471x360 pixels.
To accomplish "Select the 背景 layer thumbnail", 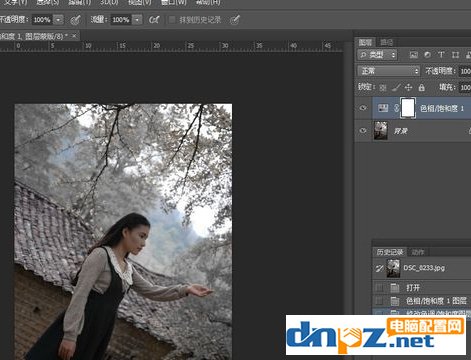I will [381, 130].
